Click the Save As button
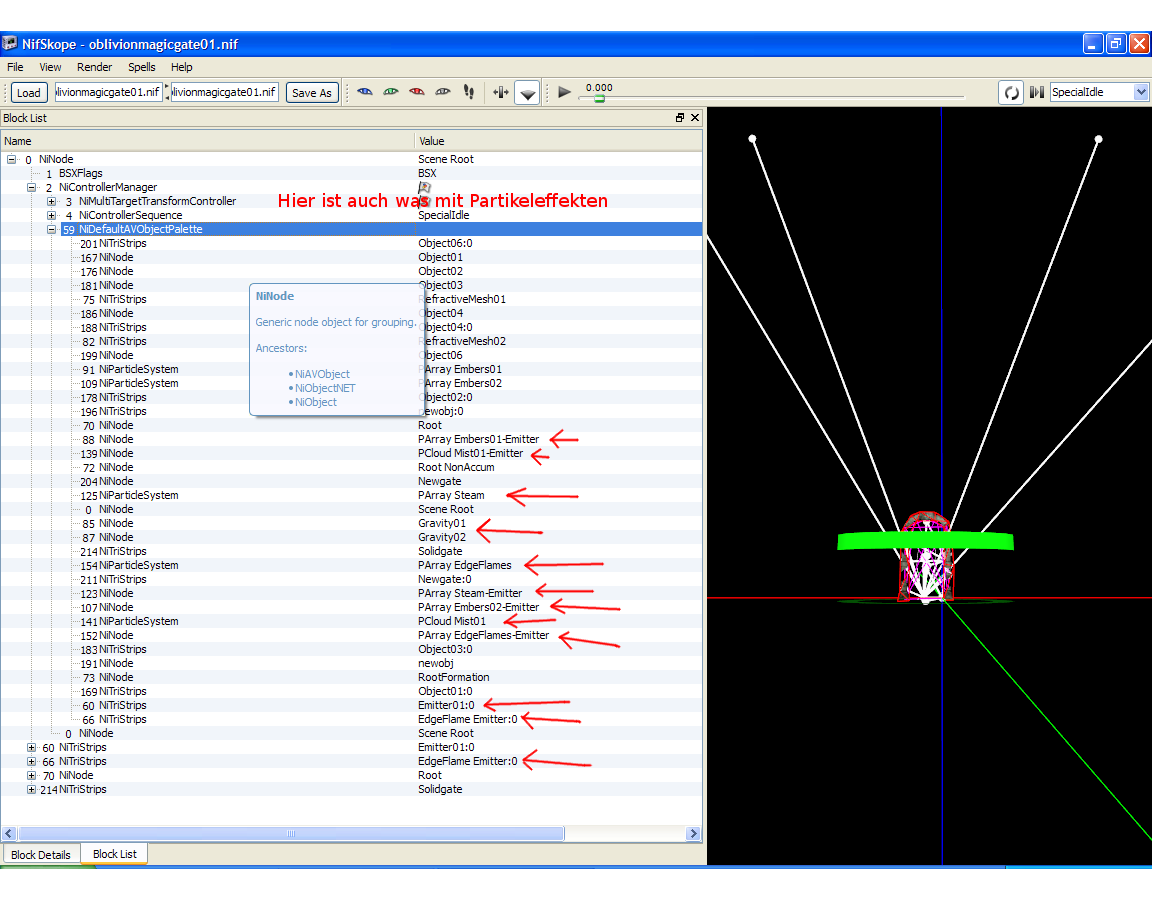The image size is (1152, 900). [x=311, y=93]
